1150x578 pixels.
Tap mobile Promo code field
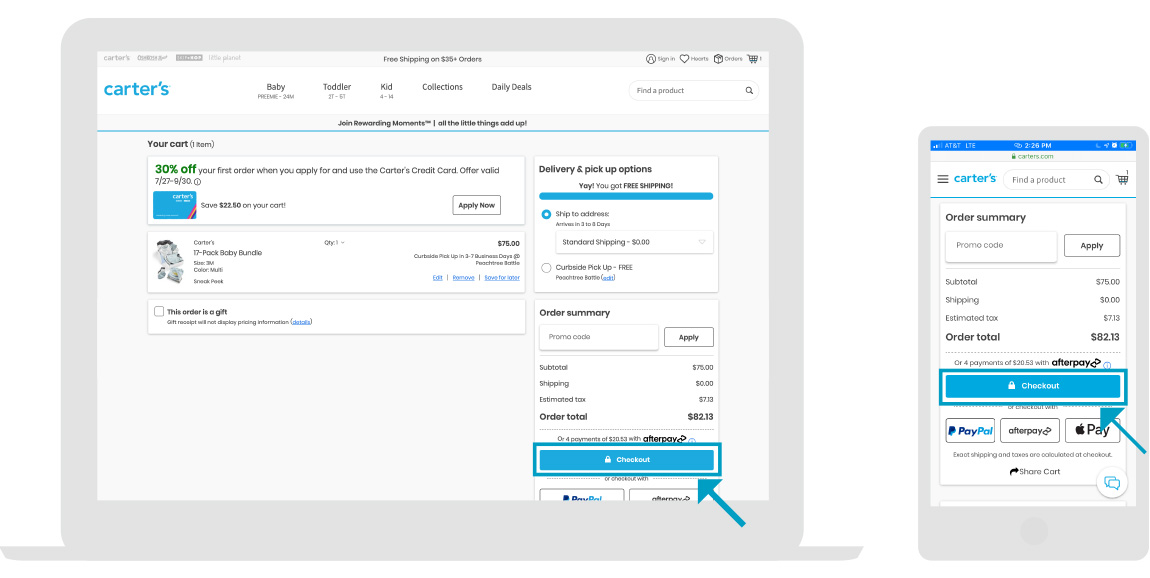tap(1001, 246)
